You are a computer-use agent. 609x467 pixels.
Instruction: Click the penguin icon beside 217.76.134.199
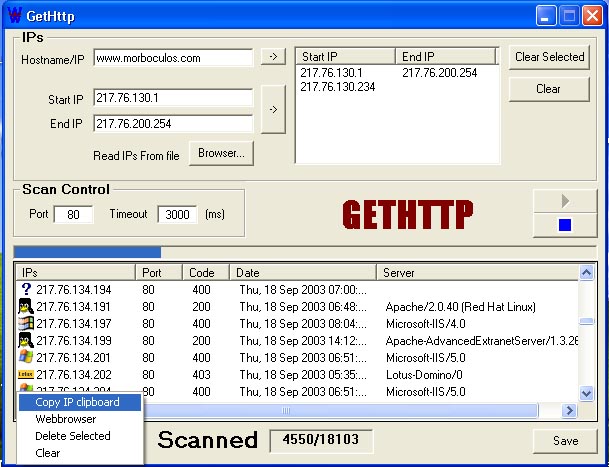[26, 340]
